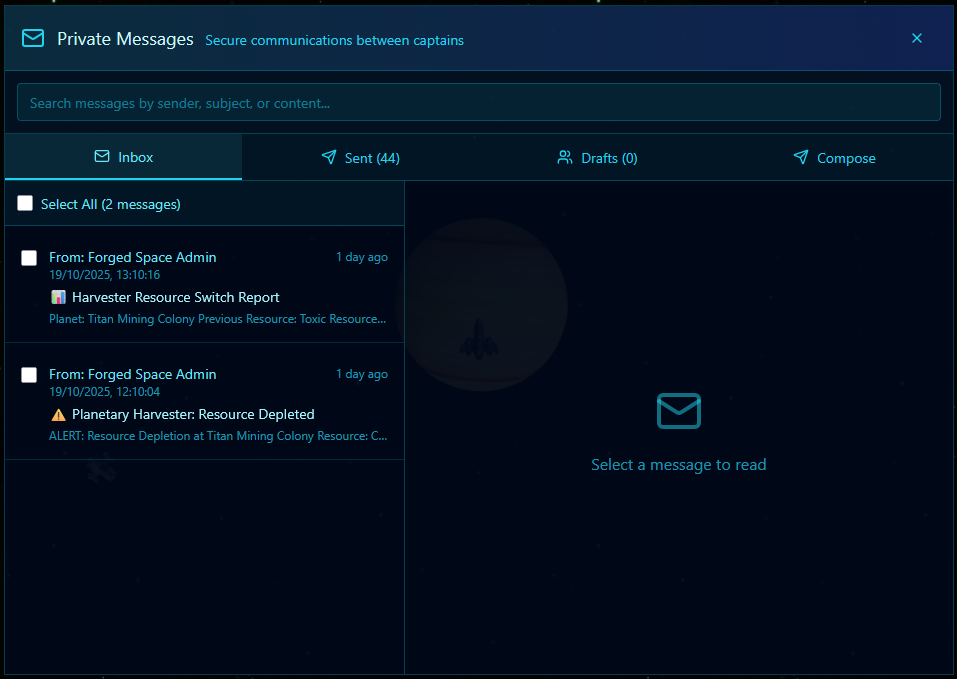
Task: Check the Harvester Resource Switch Report checkbox
Action: [29, 258]
